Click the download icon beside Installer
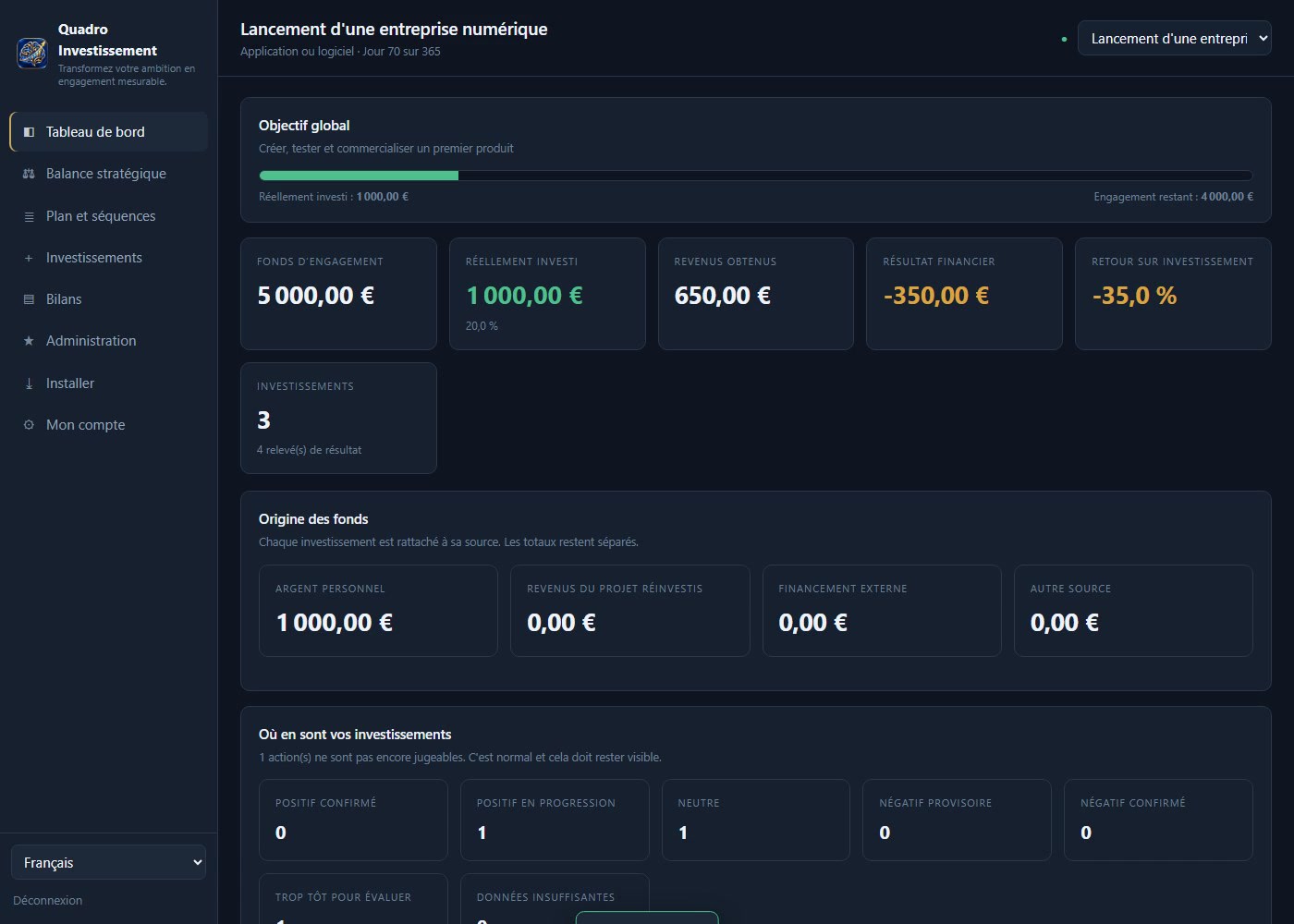 (29, 383)
